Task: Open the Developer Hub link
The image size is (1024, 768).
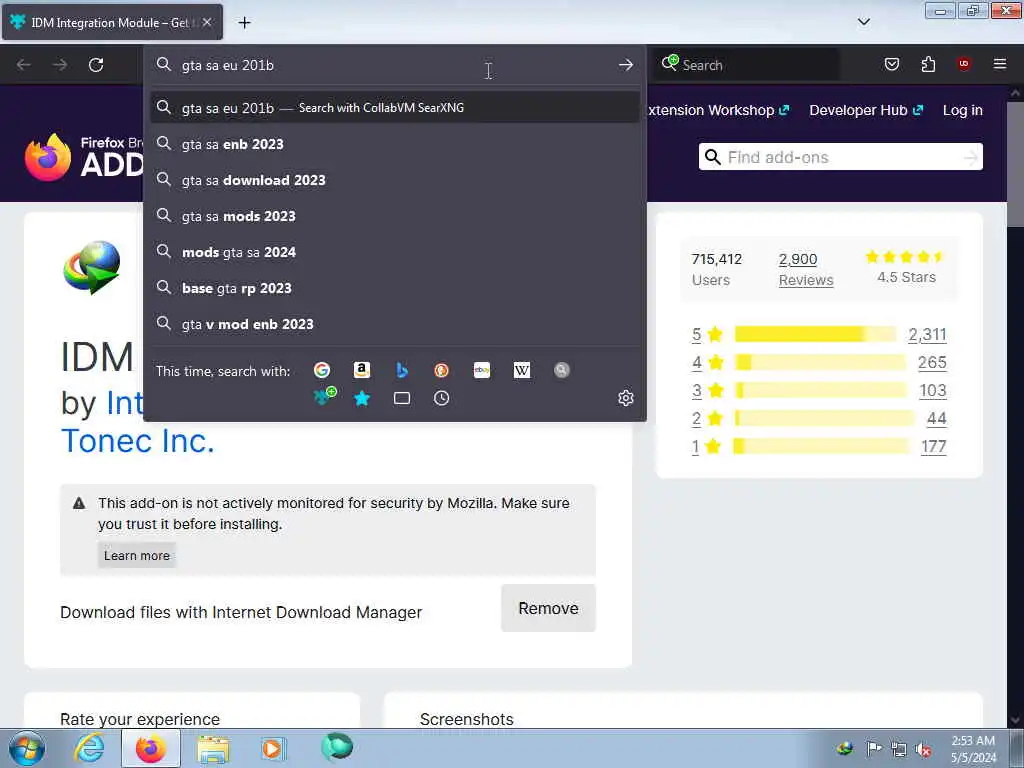Action: pos(866,110)
